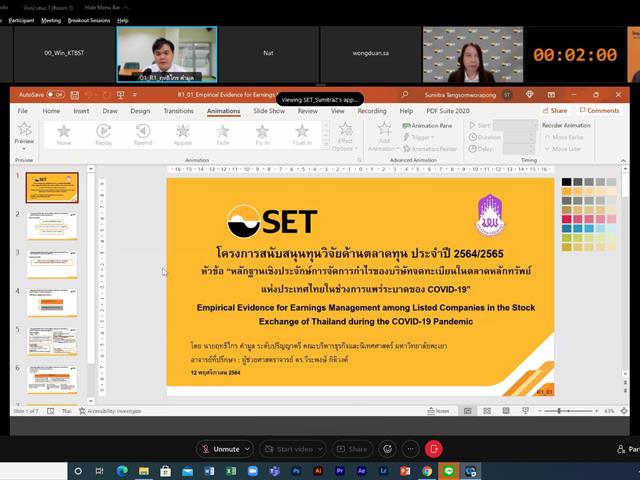The image size is (640, 480).
Task: Open the File tab
Action: coord(23,111)
